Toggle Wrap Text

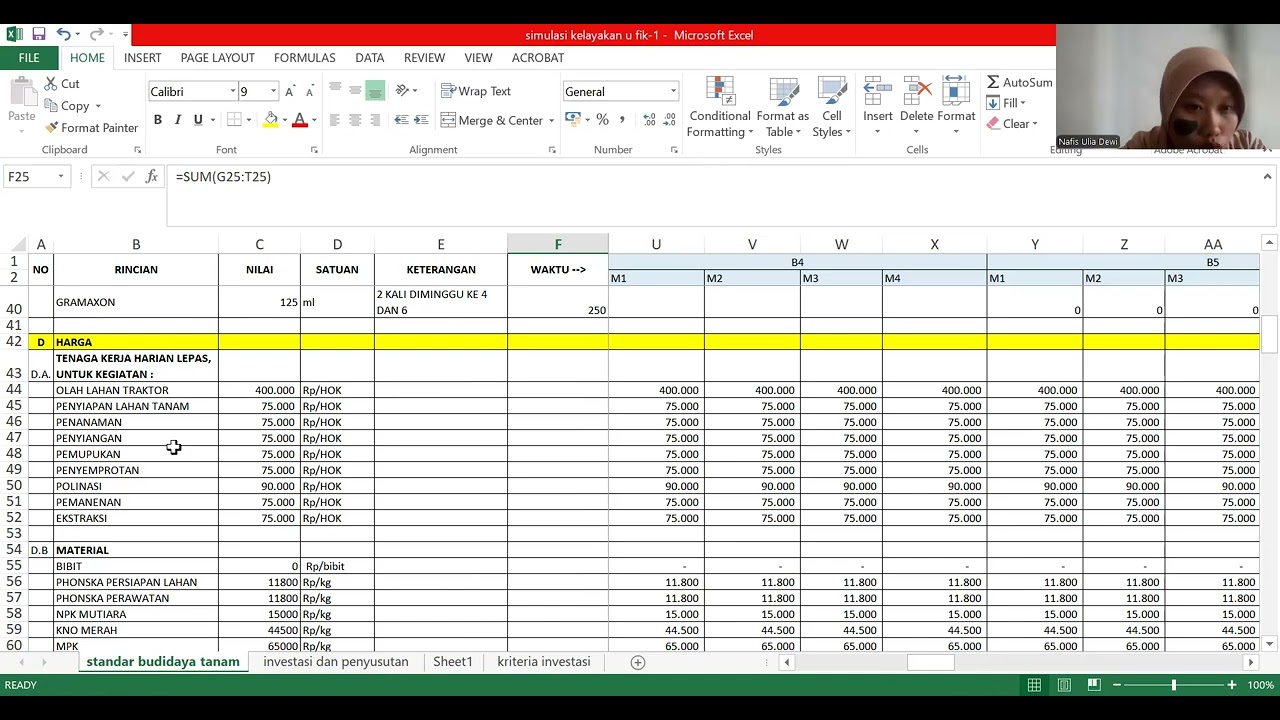click(476, 91)
